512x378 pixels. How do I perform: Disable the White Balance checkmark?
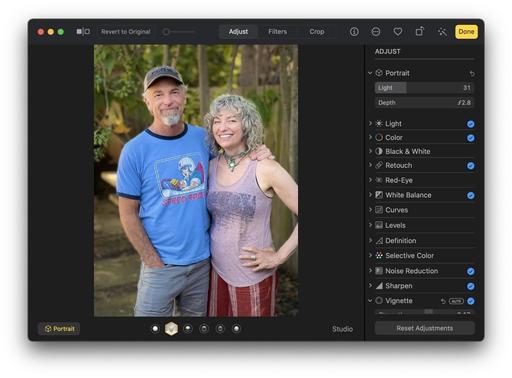click(x=471, y=195)
